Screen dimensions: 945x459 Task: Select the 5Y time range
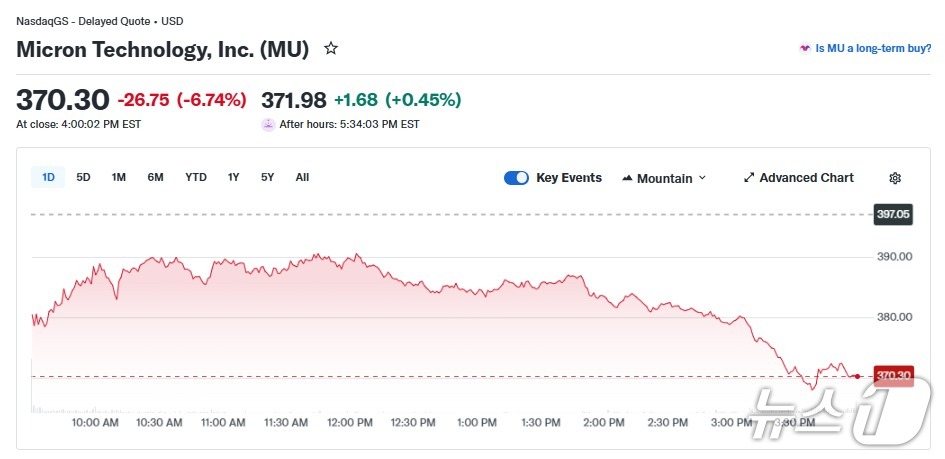[x=267, y=177]
